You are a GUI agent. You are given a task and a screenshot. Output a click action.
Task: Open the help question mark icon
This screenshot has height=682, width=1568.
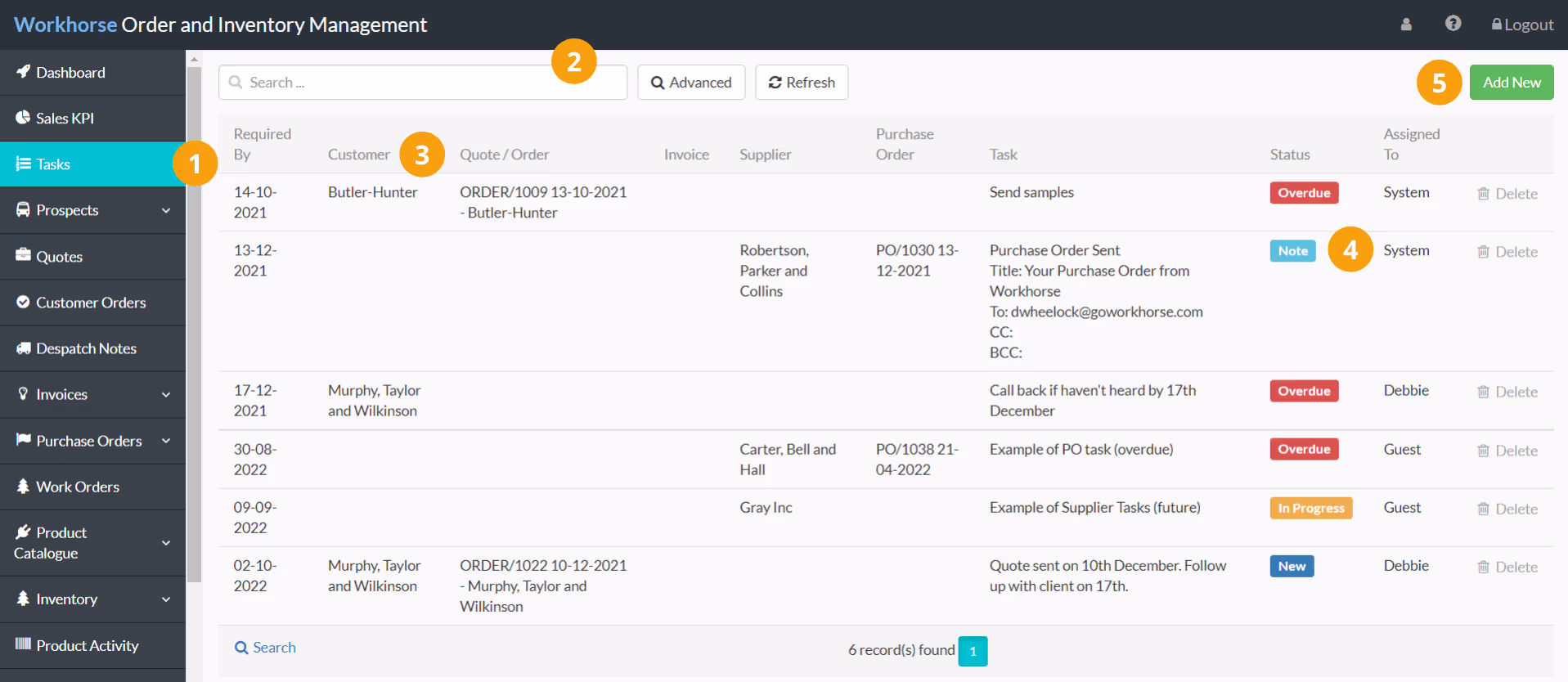pos(1453,24)
